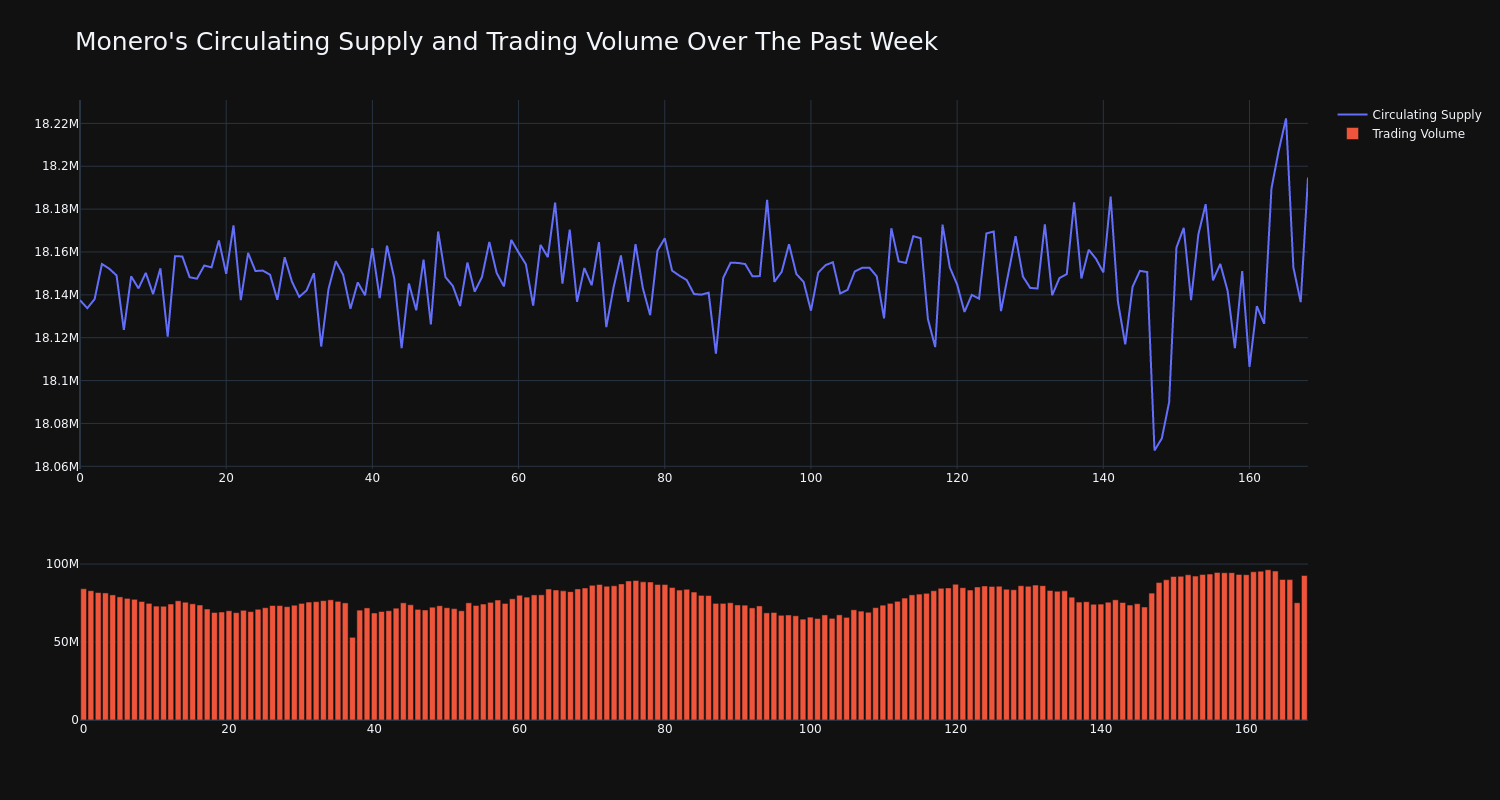The width and height of the screenshot is (1500, 800).
Task: Click the highest supply peak near 165
Action: pyautogui.click(x=1286, y=119)
